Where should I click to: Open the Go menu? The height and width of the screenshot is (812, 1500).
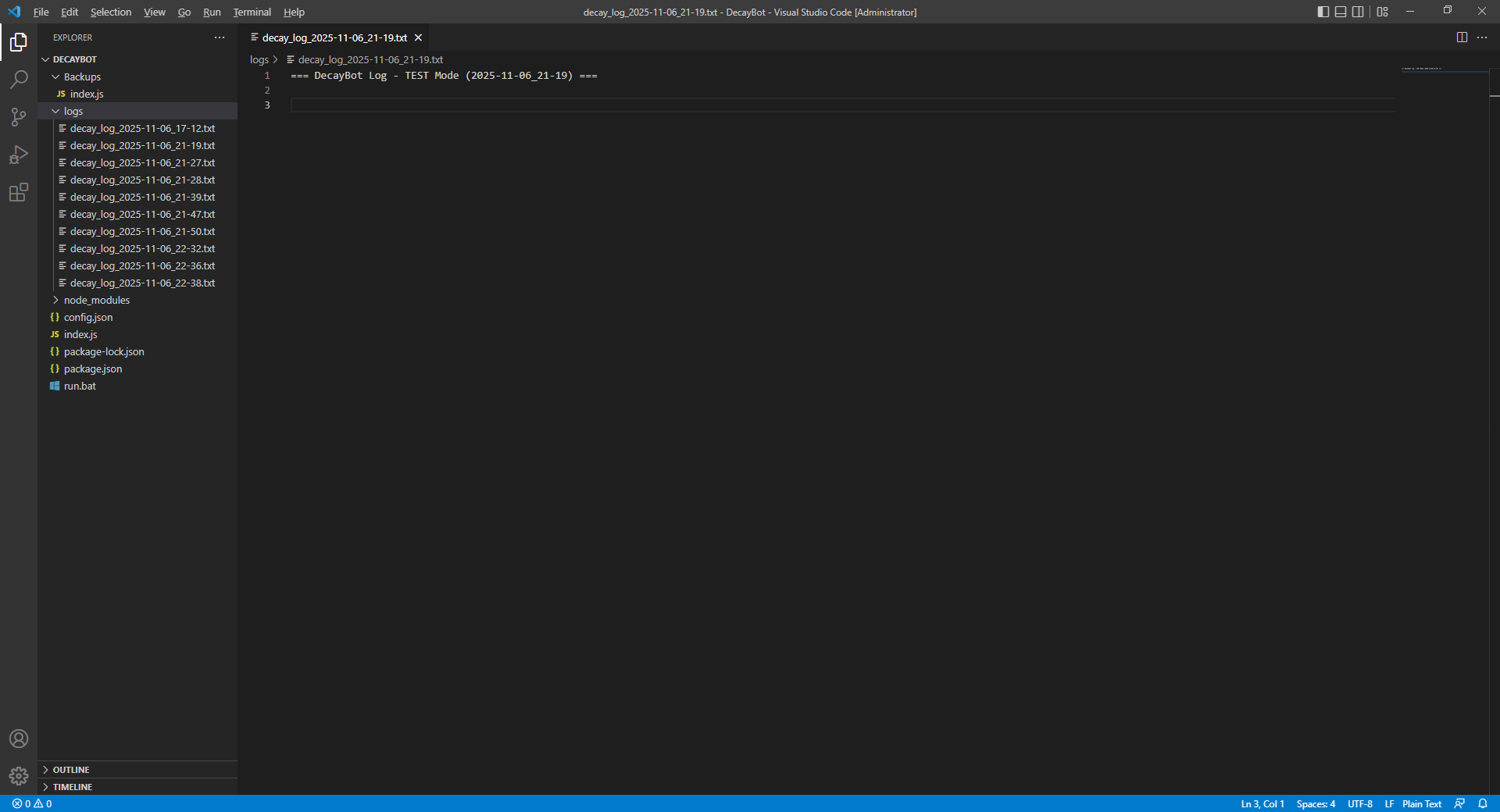(184, 12)
